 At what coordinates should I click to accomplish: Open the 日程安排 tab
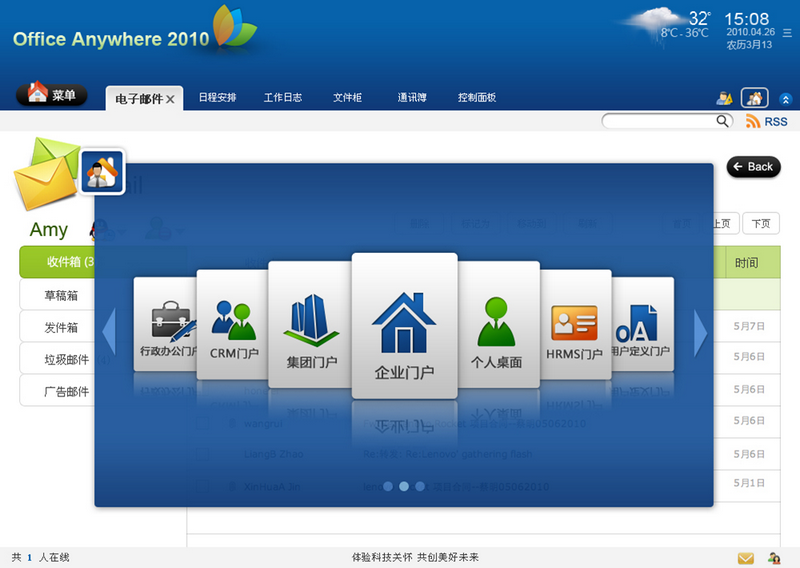(217, 97)
